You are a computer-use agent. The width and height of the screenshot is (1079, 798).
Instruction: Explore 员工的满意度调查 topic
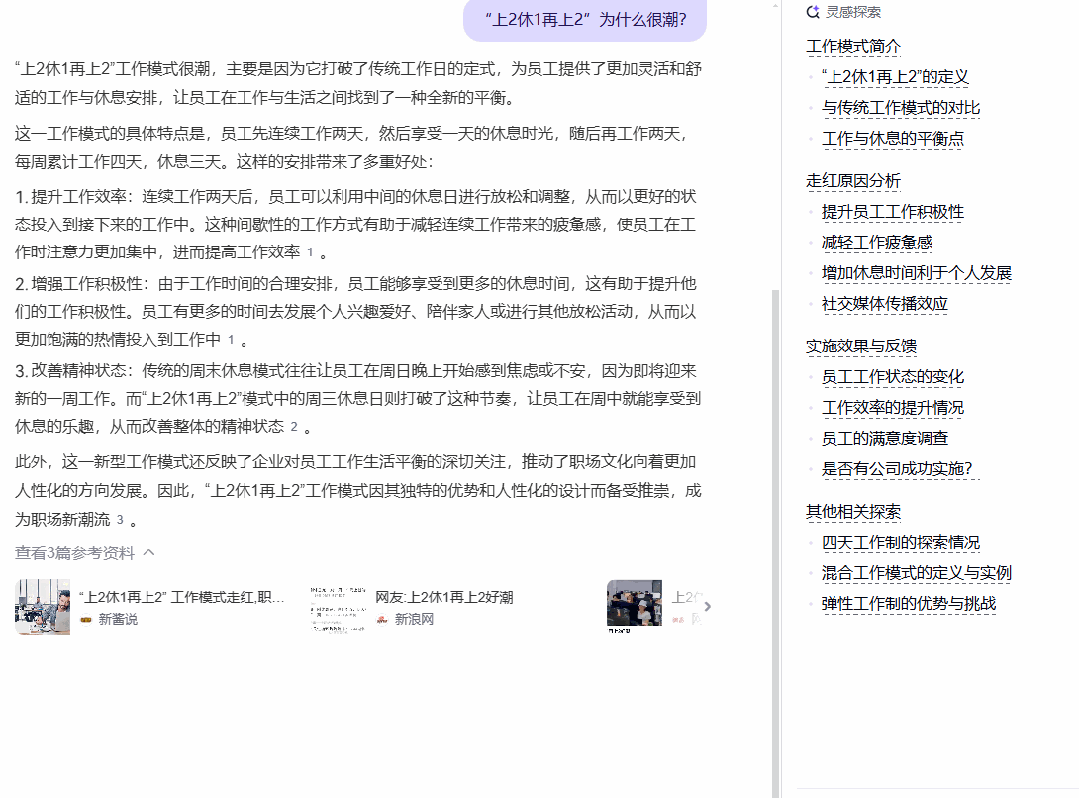tap(885, 438)
